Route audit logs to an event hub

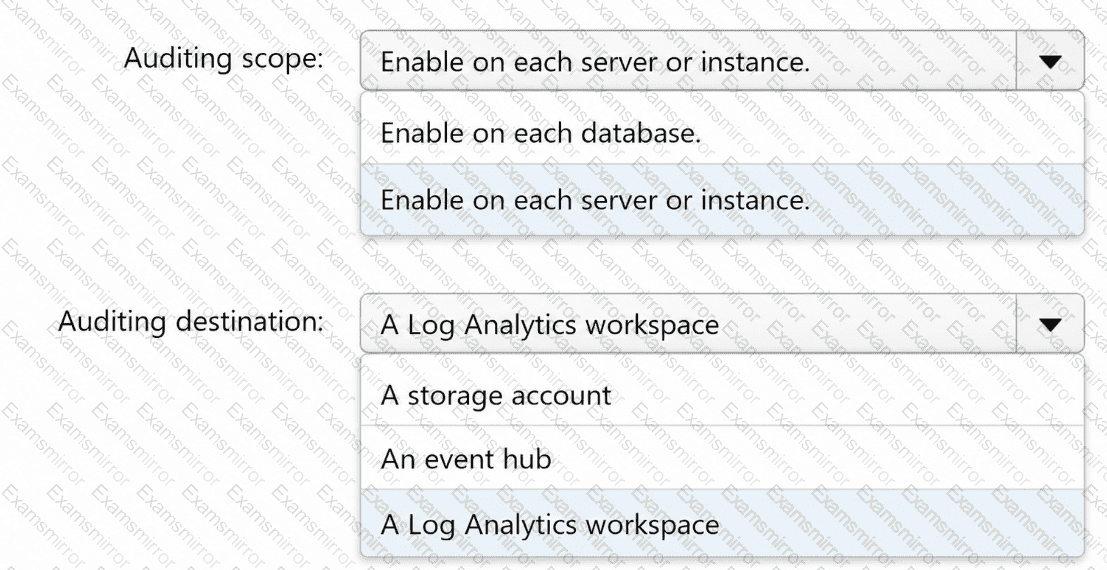click(722, 458)
